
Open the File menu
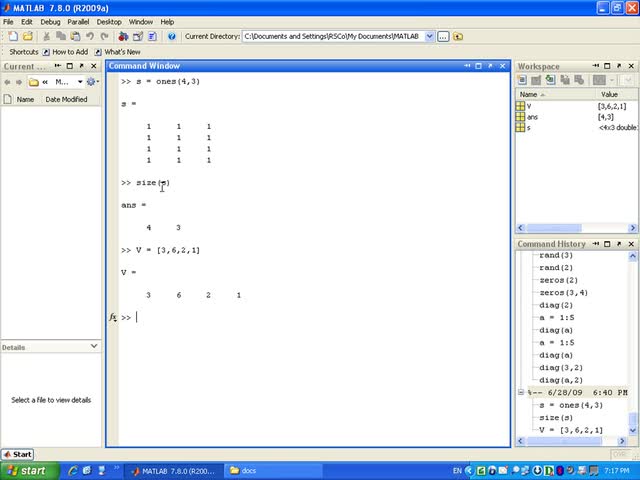(x=8, y=22)
